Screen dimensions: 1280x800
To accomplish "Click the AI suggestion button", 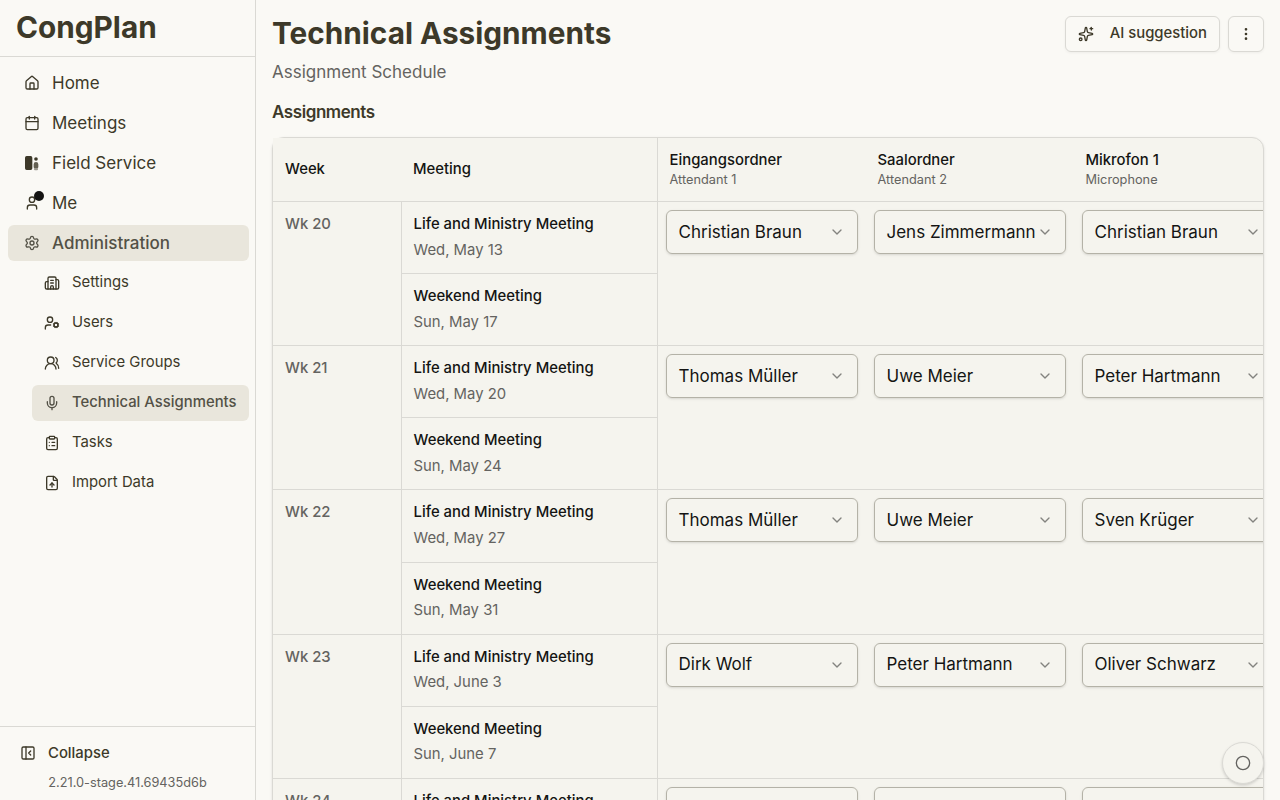I will (x=1142, y=34).
